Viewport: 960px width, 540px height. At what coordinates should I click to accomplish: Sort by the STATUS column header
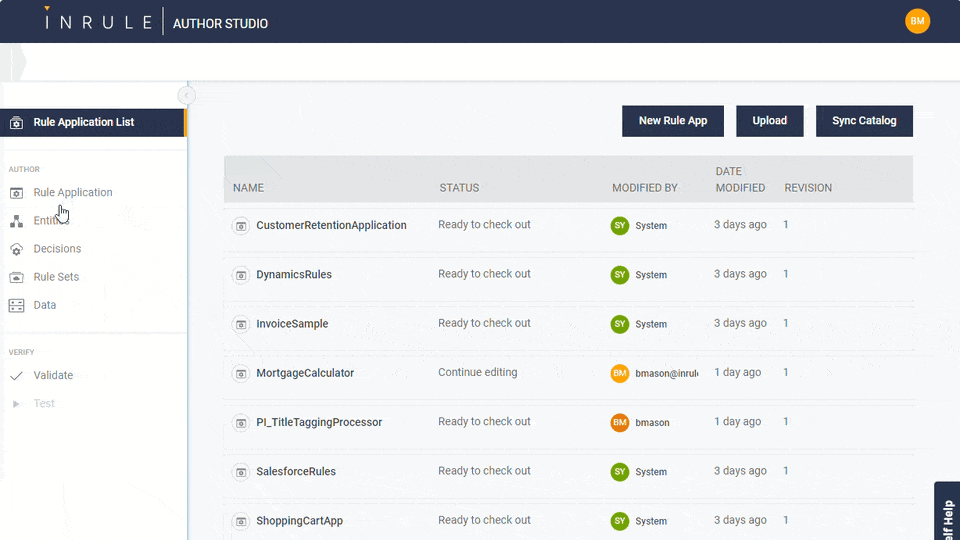[459, 188]
